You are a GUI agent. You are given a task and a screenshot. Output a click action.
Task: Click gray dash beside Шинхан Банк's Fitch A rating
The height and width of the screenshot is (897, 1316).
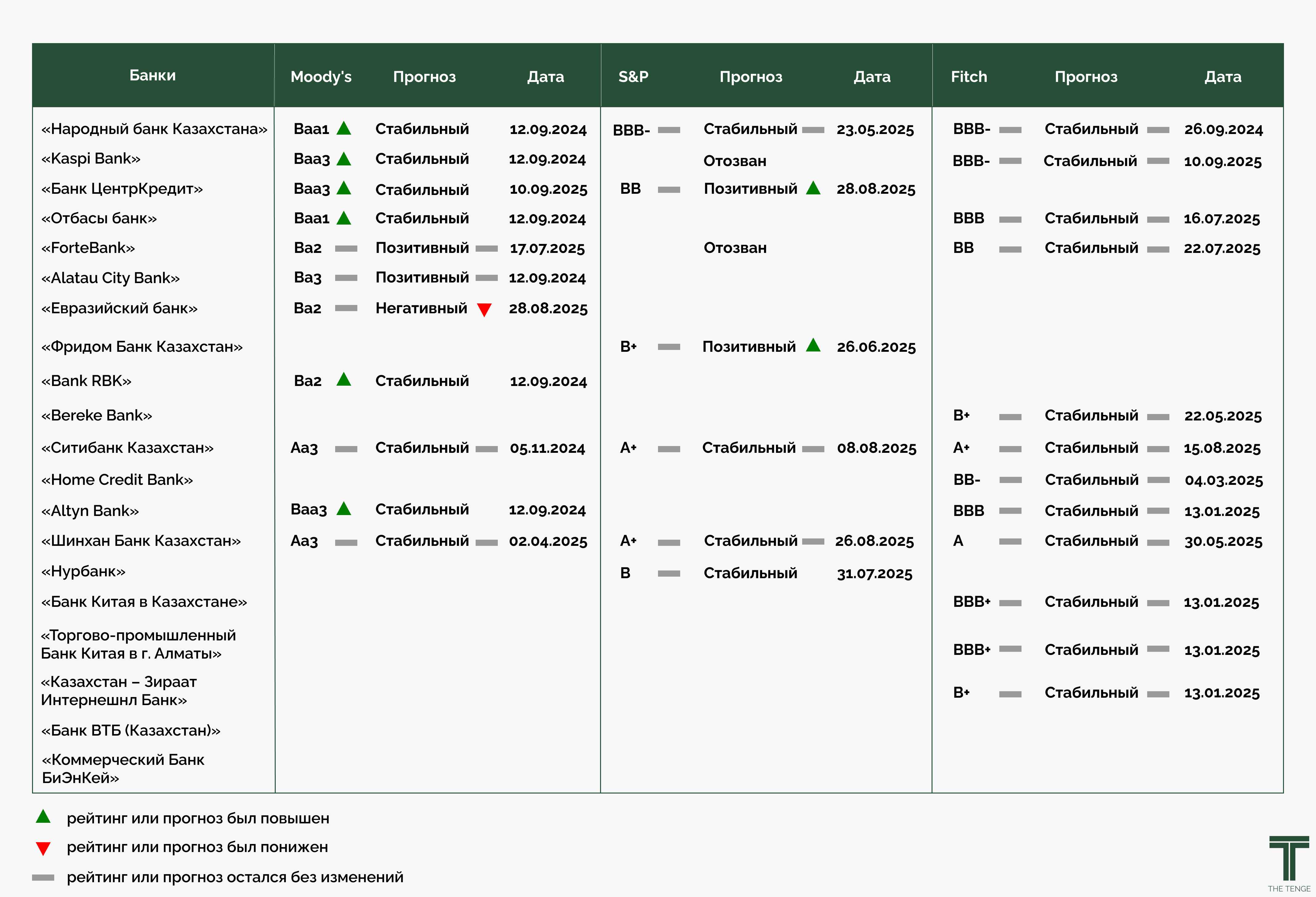(x=1010, y=542)
